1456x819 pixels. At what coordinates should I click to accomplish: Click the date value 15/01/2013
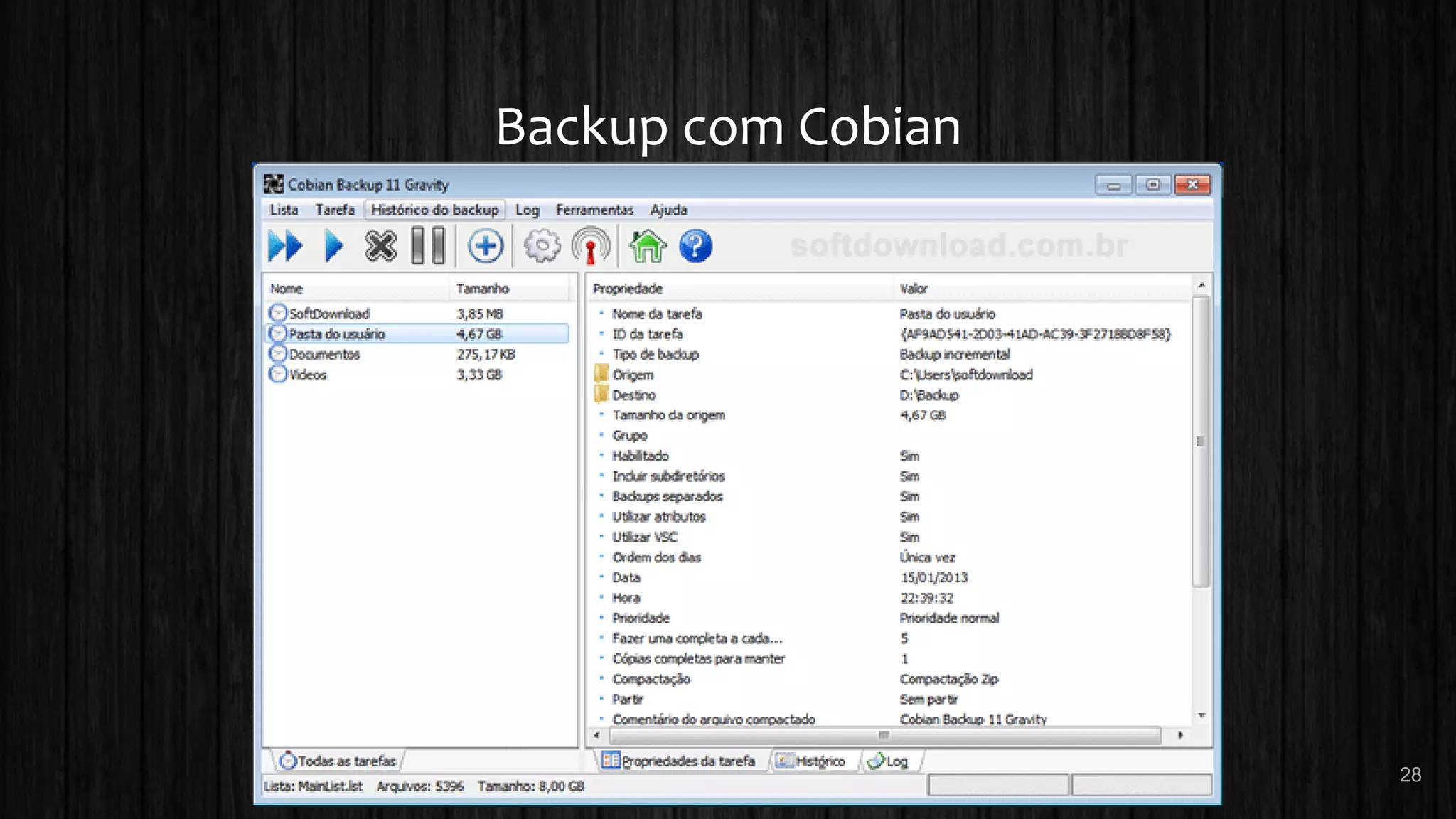(933, 577)
